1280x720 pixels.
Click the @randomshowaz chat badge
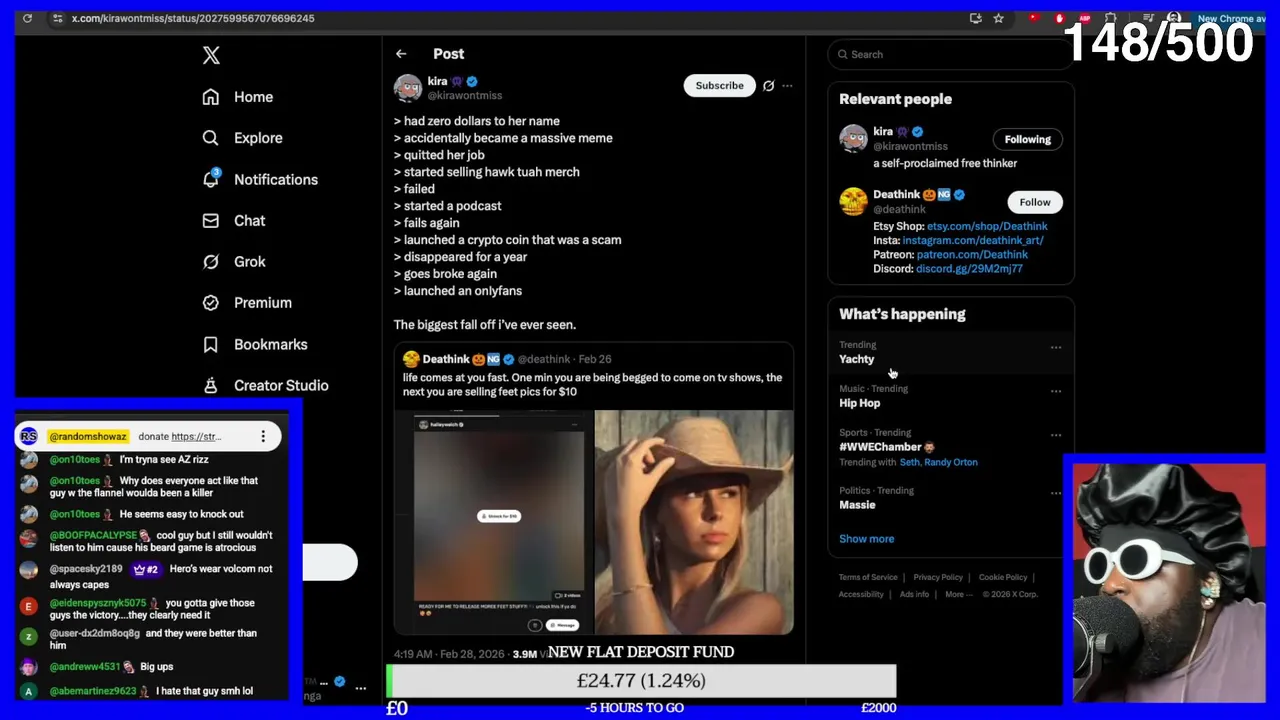point(88,437)
